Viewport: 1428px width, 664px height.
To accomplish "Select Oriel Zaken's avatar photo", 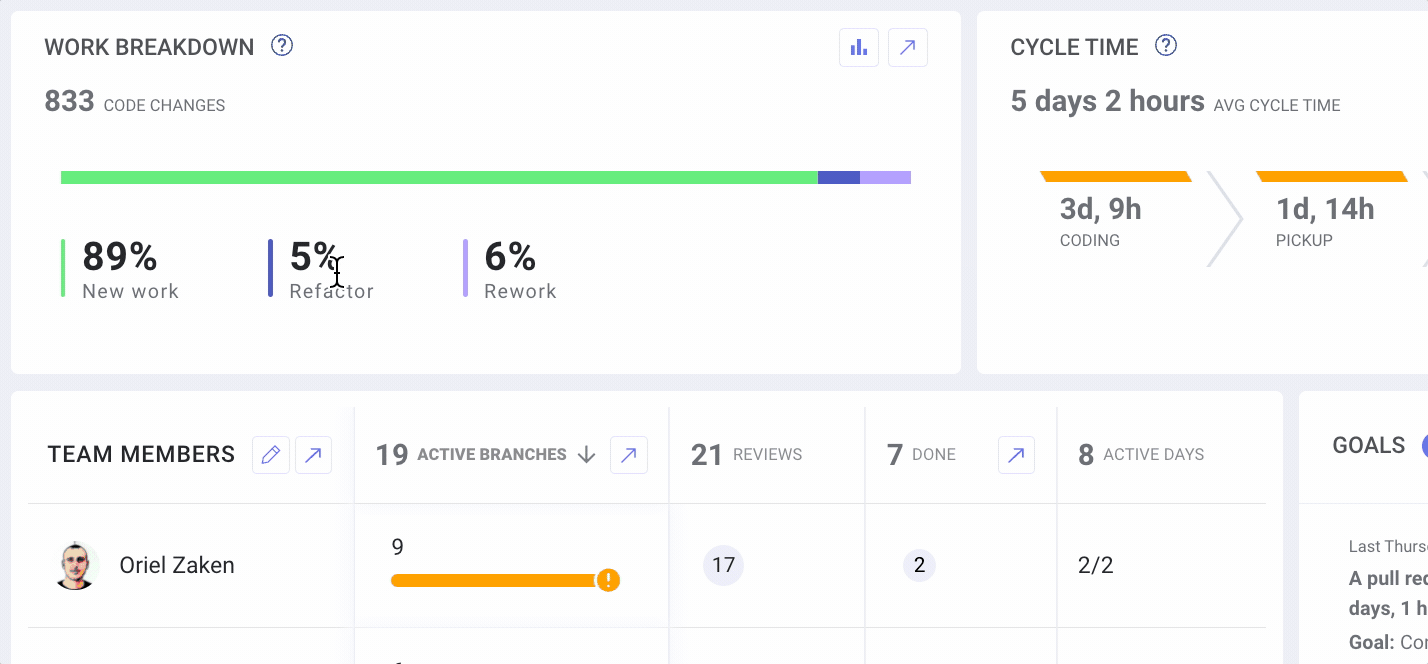I will 75,564.
